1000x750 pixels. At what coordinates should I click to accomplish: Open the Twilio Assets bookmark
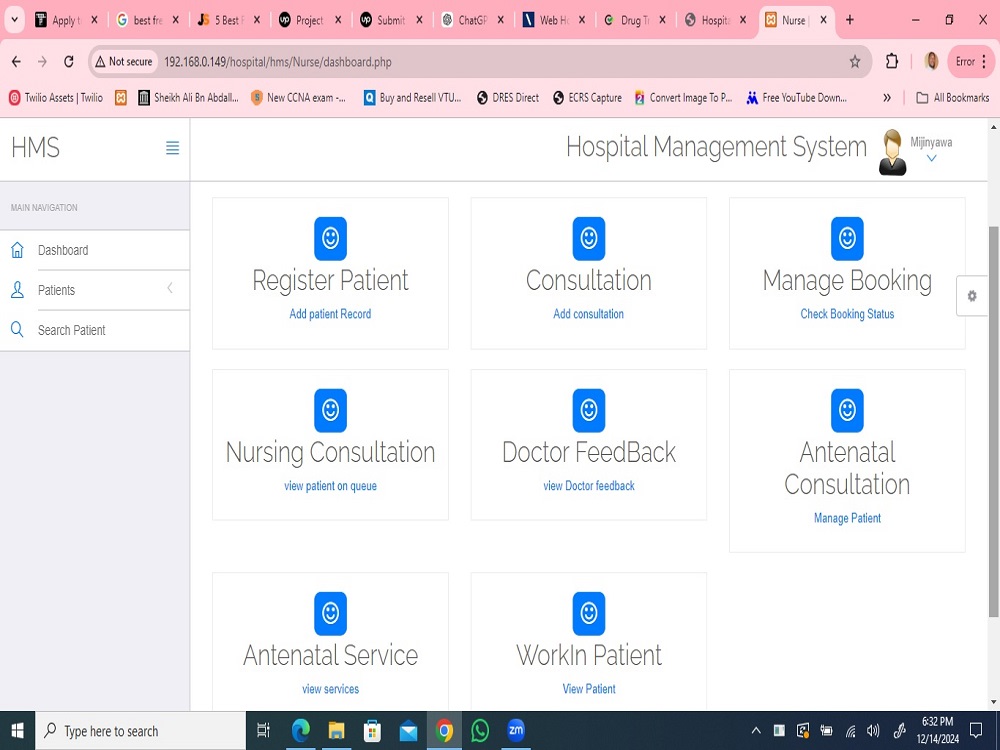click(56, 98)
